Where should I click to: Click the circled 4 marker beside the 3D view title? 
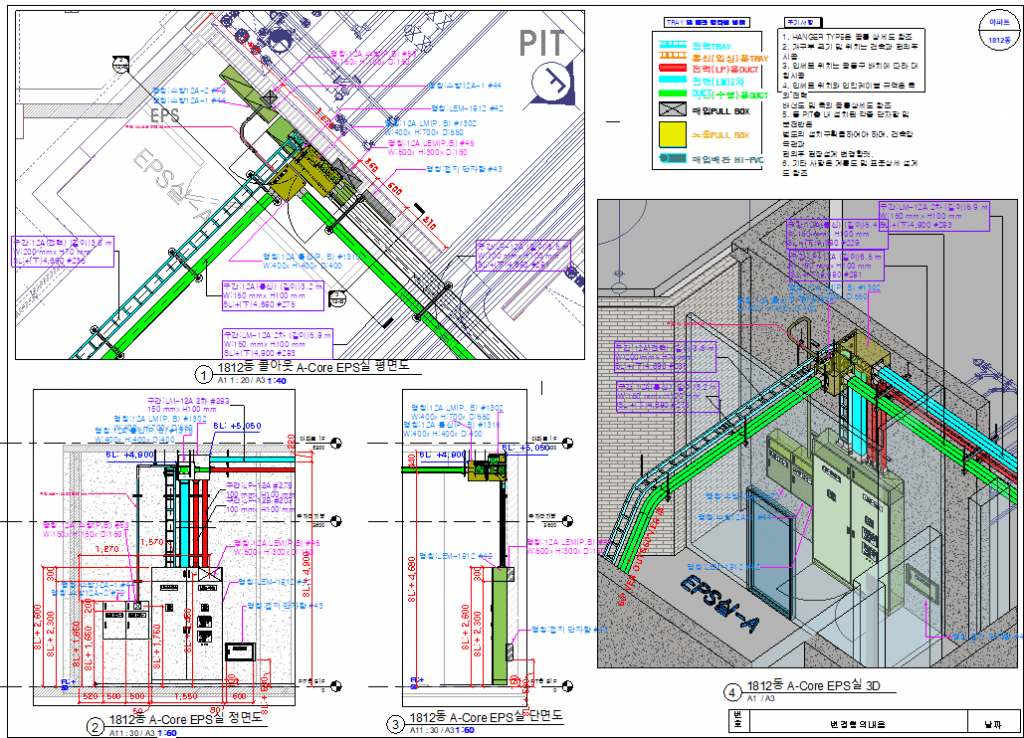732,692
